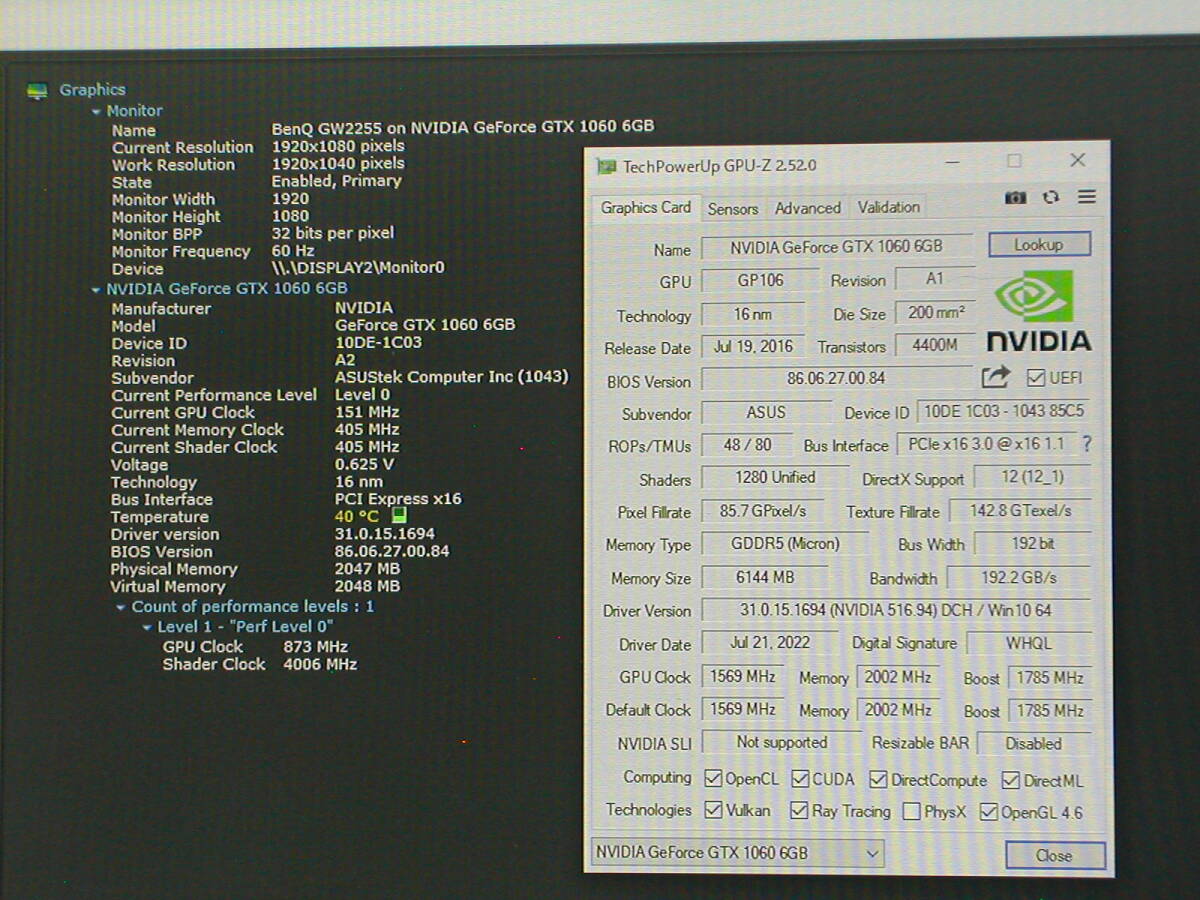Click the Driver Date field
Viewport: 1200px width, 900px height.
coord(769,643)
